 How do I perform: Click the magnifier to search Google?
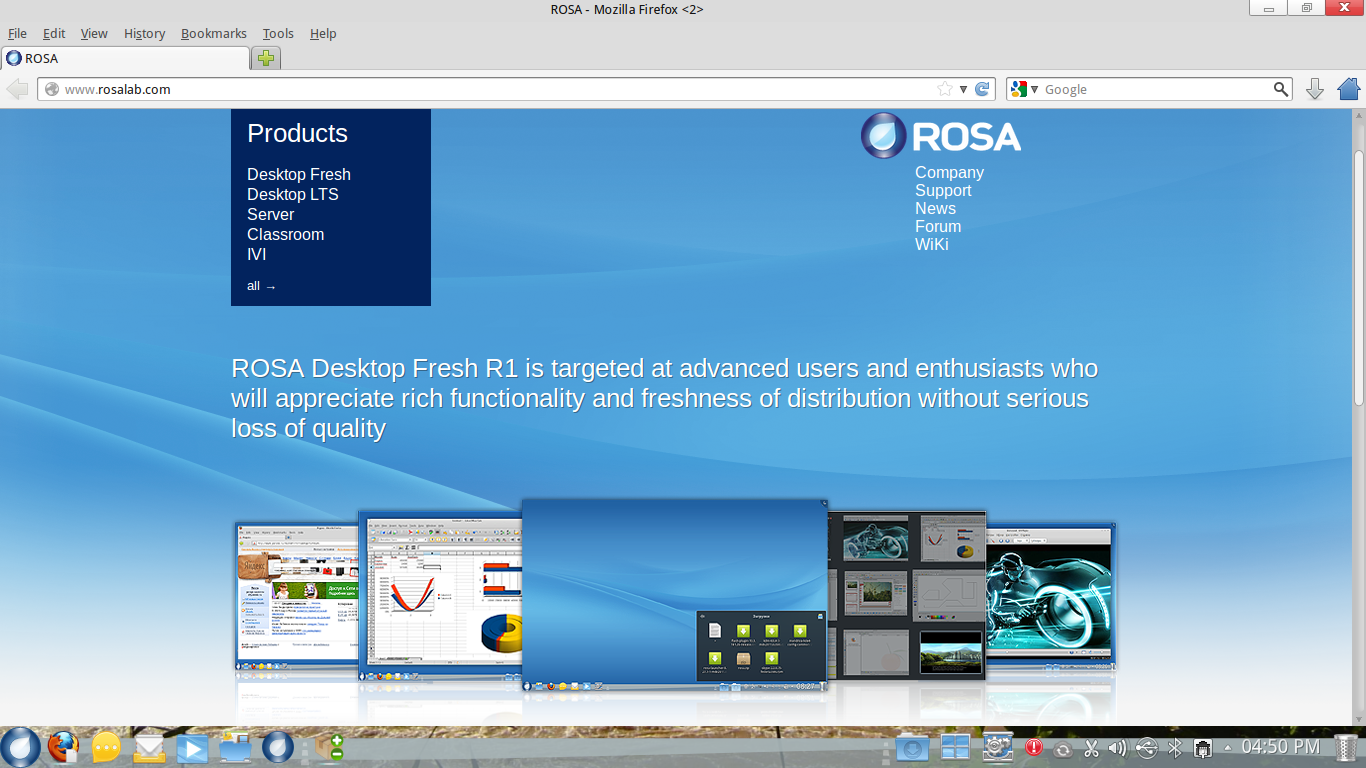(1281, 89)
